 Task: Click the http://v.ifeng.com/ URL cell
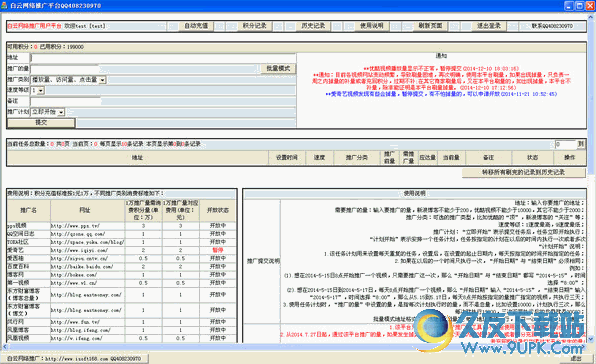(87, 338)
